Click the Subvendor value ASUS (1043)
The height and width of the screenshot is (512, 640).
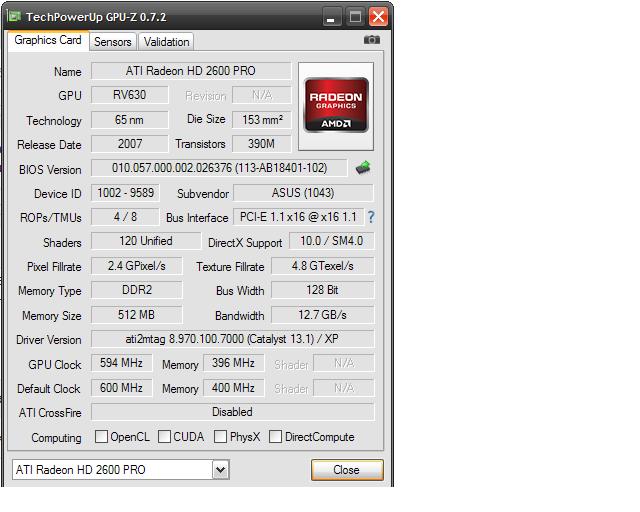coord(303,193)
